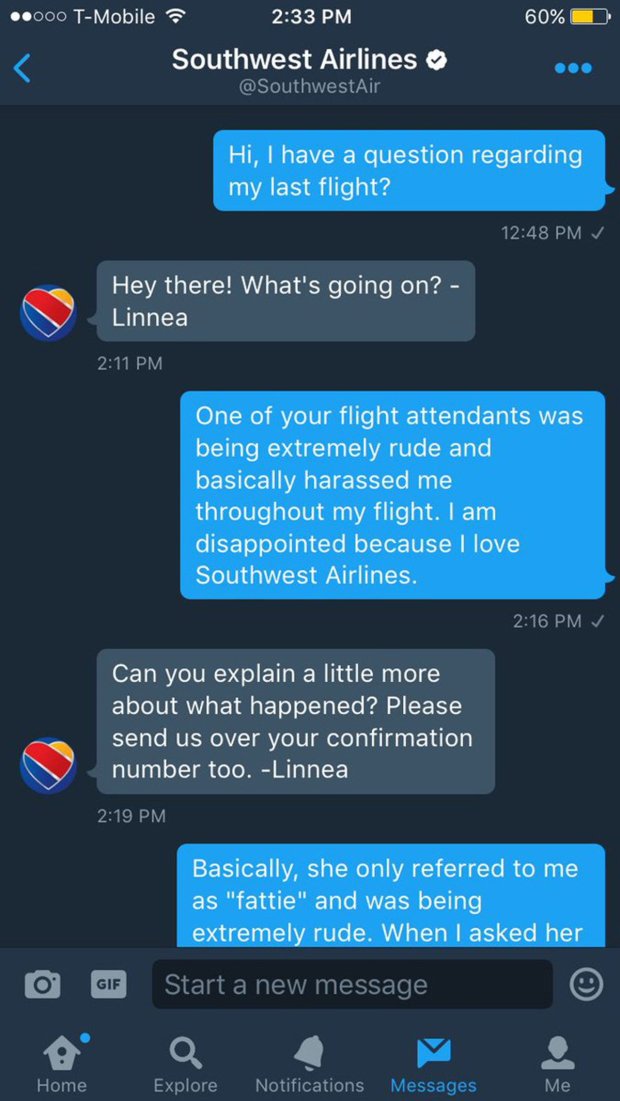Open the three-dot more options menu

point(573,68)
